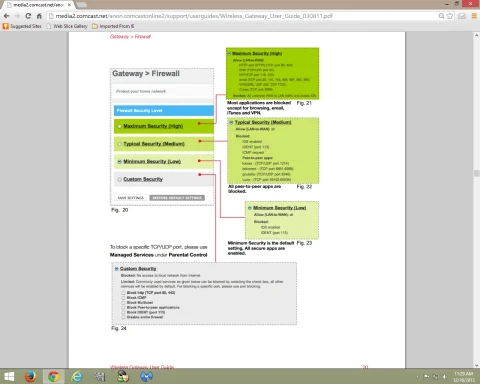The width and height of the screenshot is (480, 384).
Task: Go to the Home page icon
Action: [39, 16]
